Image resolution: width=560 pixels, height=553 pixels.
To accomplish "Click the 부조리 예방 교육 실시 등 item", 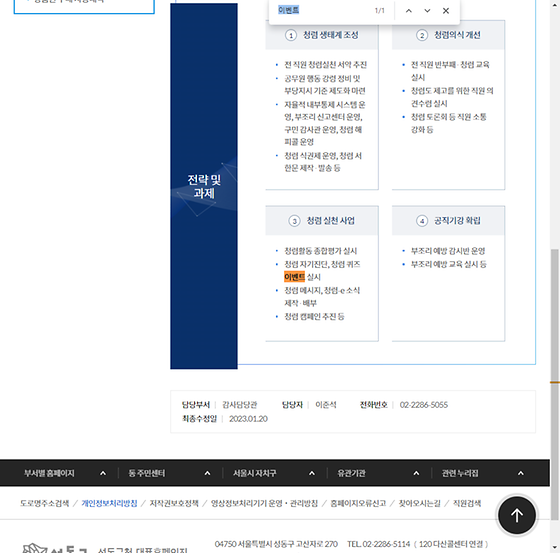I will click(449, 264).
